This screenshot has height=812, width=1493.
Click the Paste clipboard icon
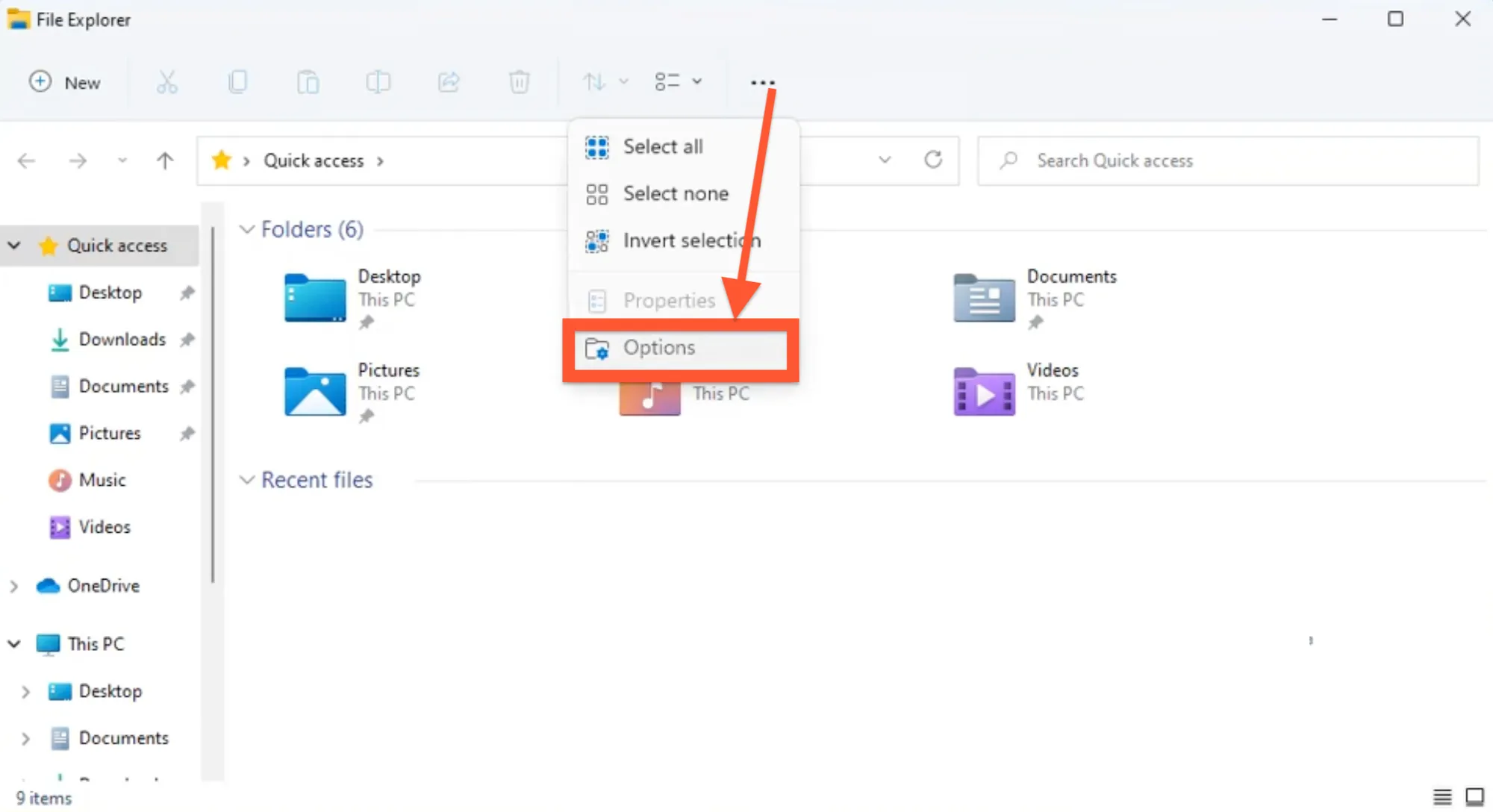click(308, 82)
